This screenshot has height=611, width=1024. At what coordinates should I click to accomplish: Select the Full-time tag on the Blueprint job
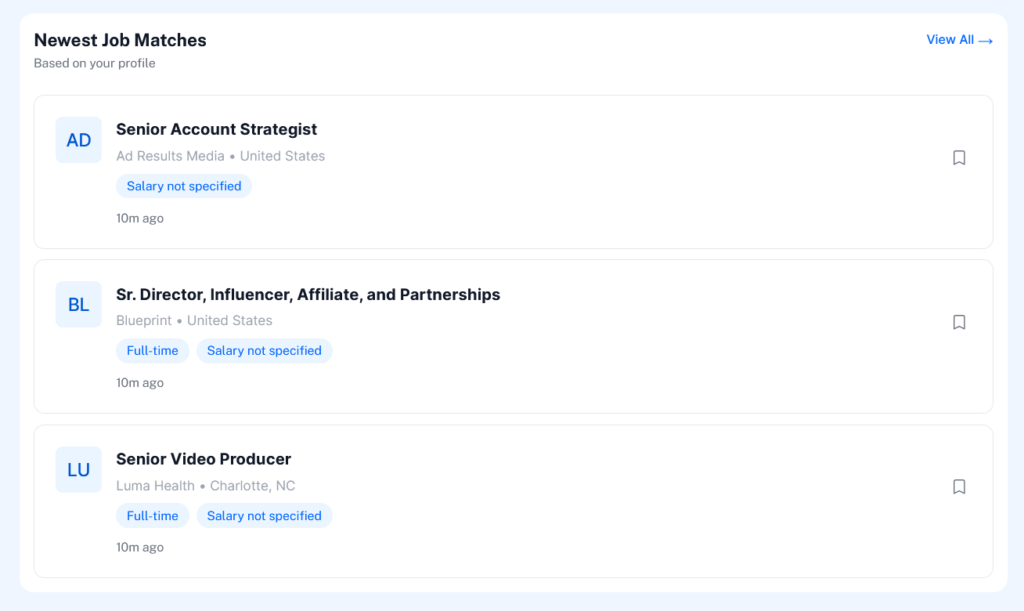click(152, 350)
